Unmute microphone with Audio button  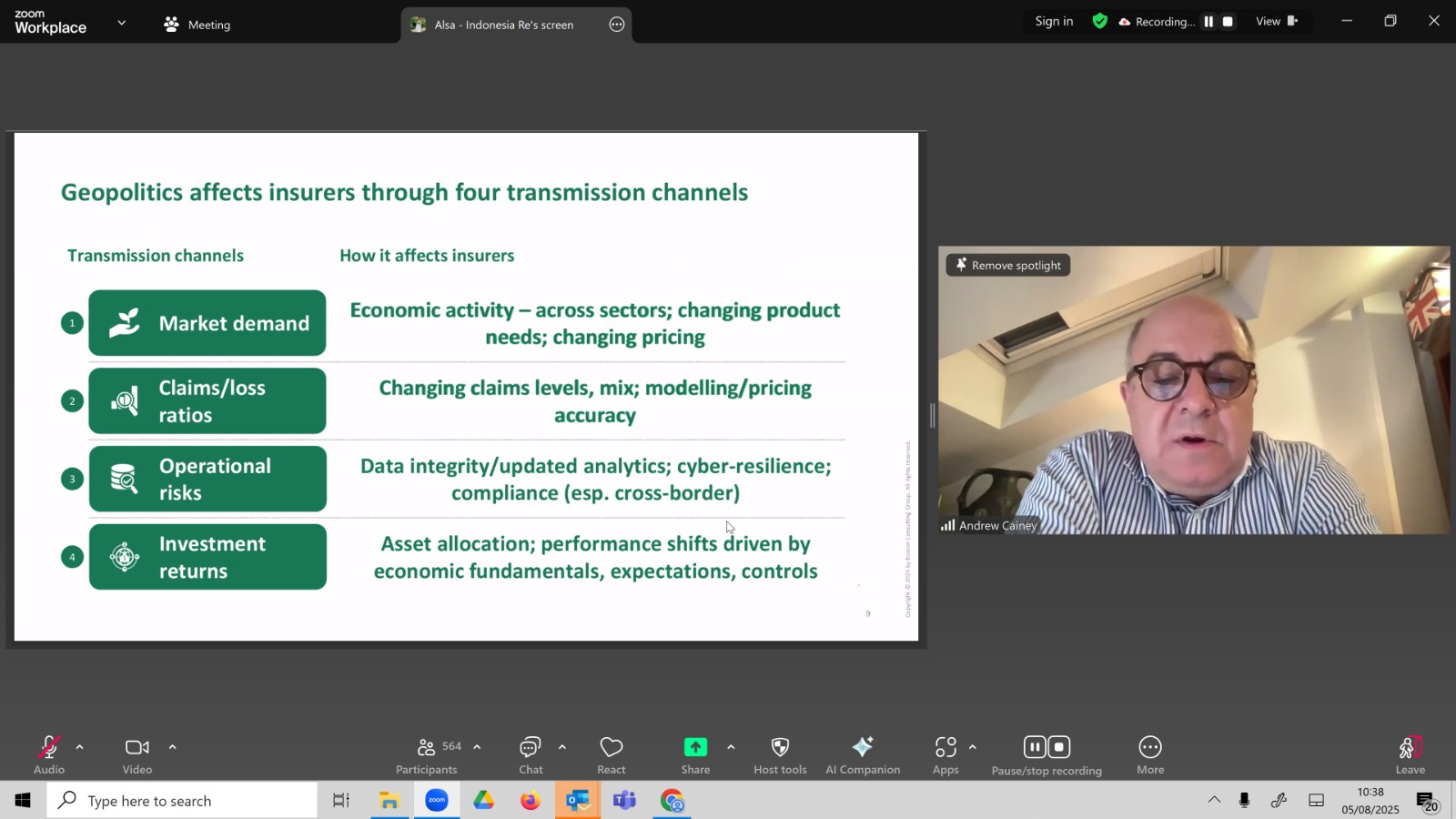point(49,754)
